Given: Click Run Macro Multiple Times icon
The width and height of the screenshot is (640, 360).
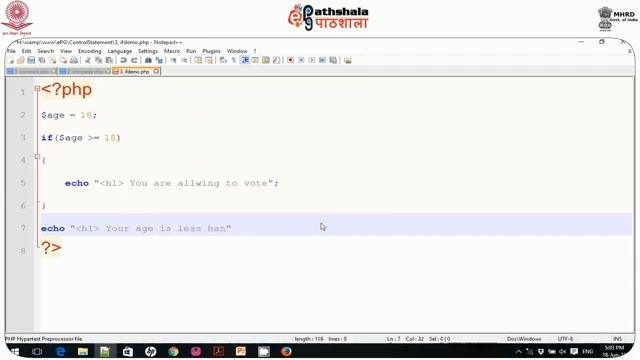Looking at the screenshot, I should [x=322, y=60].
